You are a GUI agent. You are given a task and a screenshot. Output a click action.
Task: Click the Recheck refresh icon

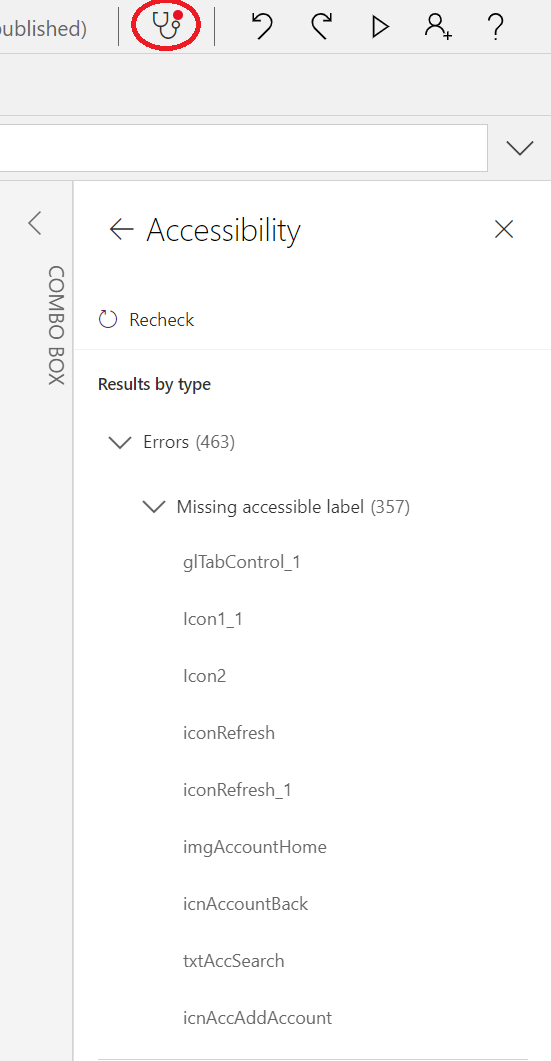(108, 319)
